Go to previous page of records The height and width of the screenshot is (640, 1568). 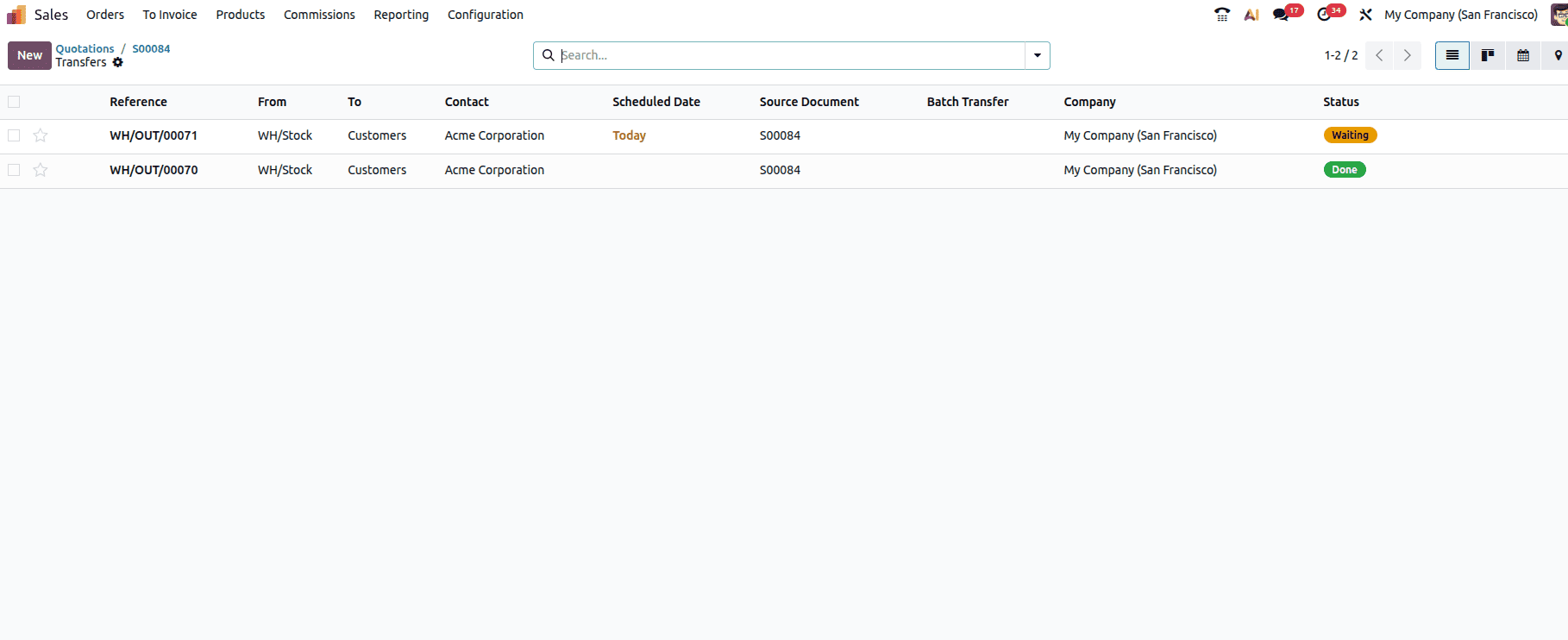click(x=1379, y=55)
